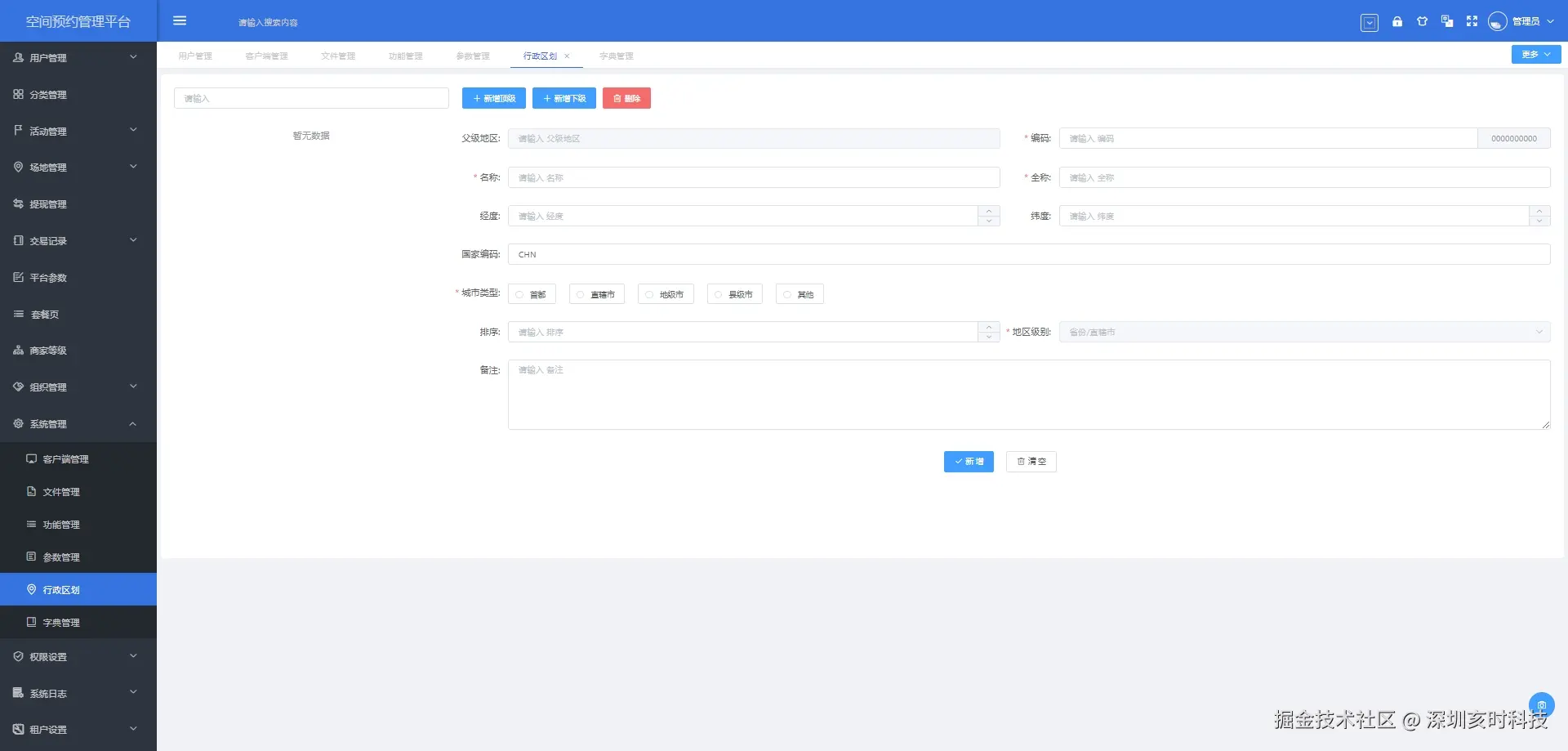Screen dimensions: 1568x751
Task: Open the 地区级别 dropdown
Action: [1304, 332]
